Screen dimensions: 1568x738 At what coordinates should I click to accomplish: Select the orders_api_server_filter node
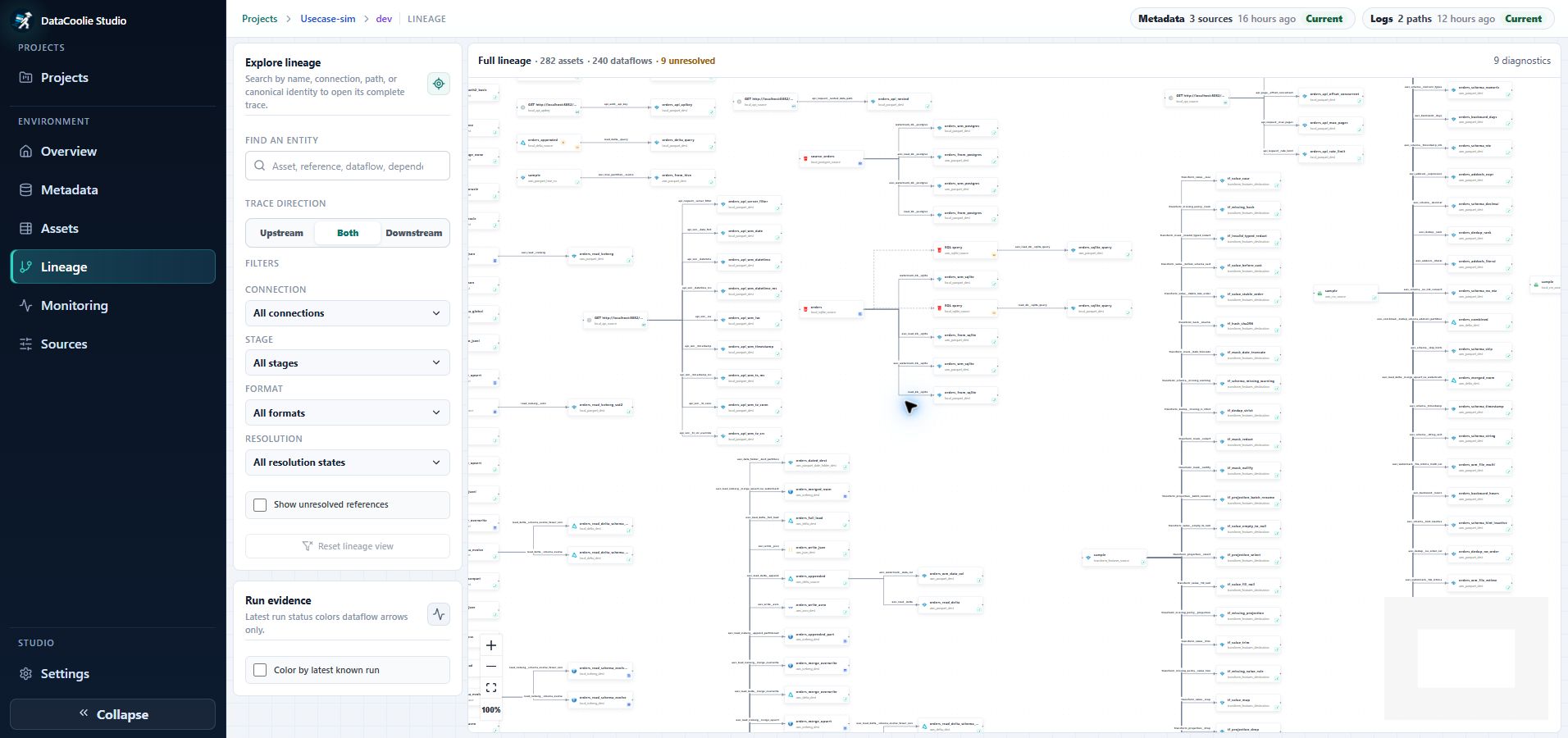(750, 203)
